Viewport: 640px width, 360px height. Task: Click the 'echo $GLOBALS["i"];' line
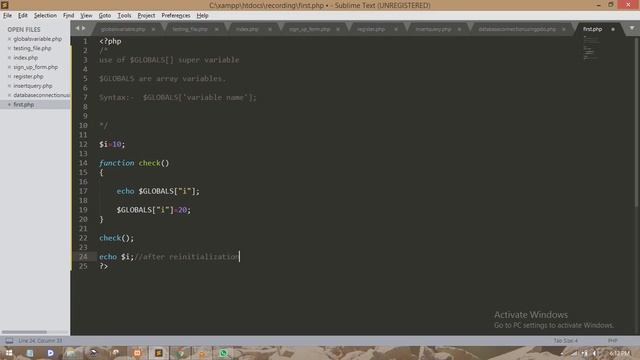[x=158, y=191]
